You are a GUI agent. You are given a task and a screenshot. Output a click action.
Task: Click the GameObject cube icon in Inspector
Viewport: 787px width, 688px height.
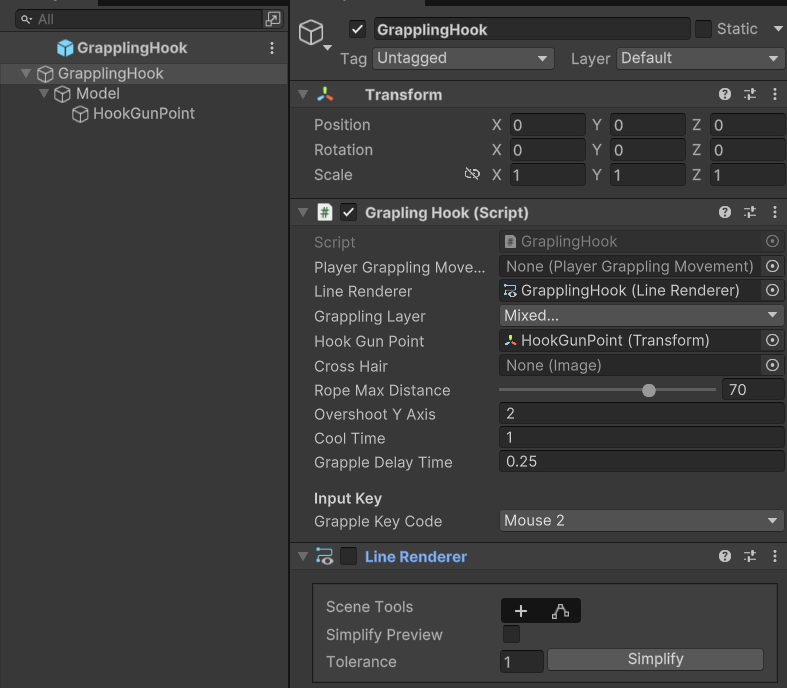pos(311,32)
